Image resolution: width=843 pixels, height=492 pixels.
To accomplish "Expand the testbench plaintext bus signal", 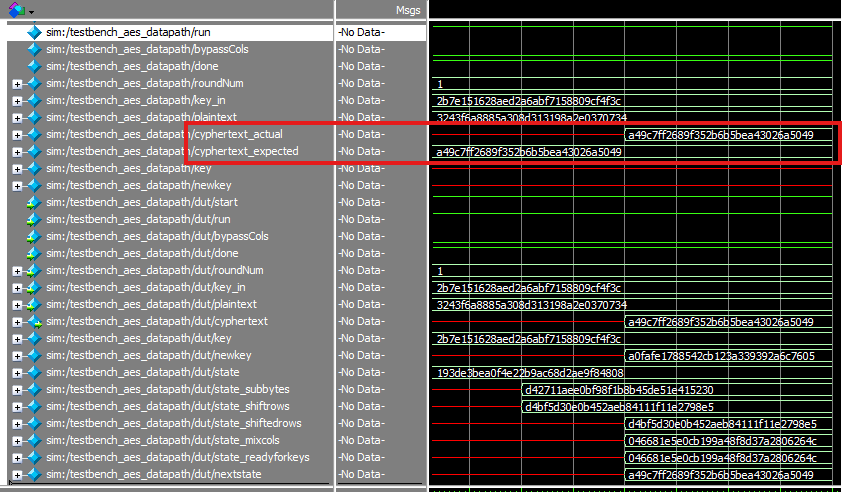I will [x=17, y=118].
